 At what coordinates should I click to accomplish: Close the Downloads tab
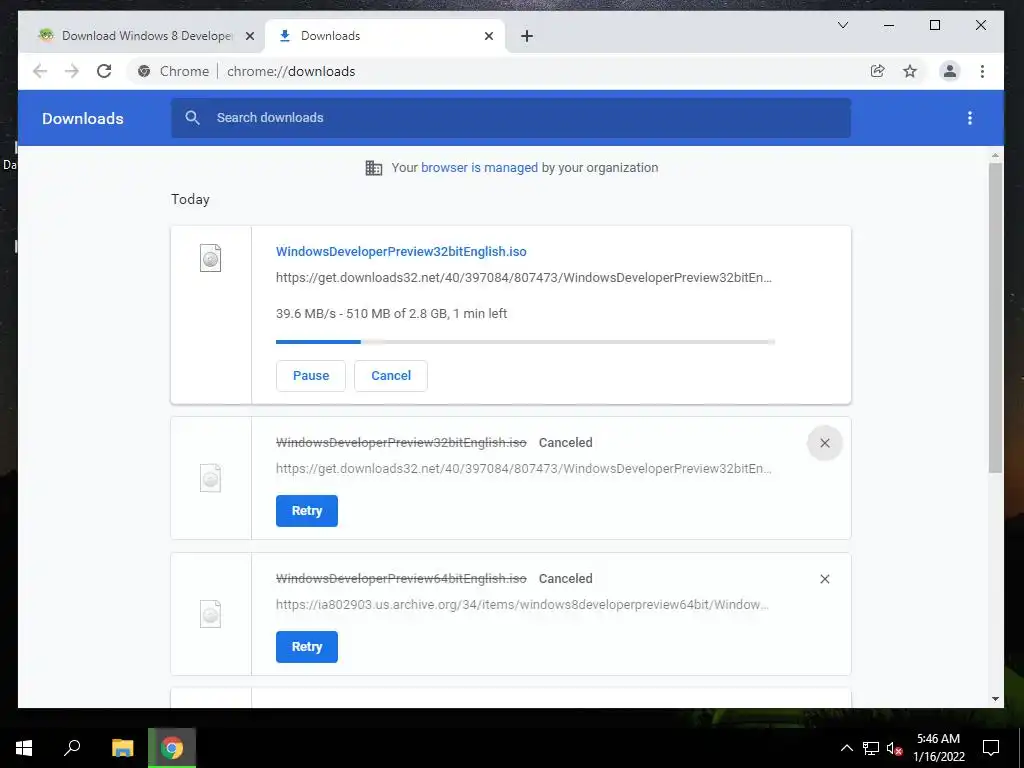(488, 37)
